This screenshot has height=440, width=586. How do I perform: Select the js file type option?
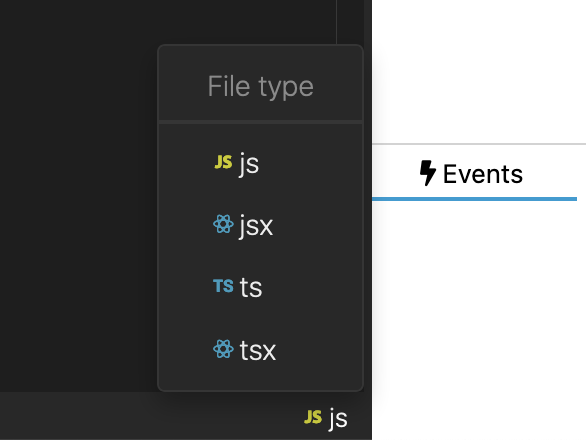pyautogui.click(x=260, y=163)
